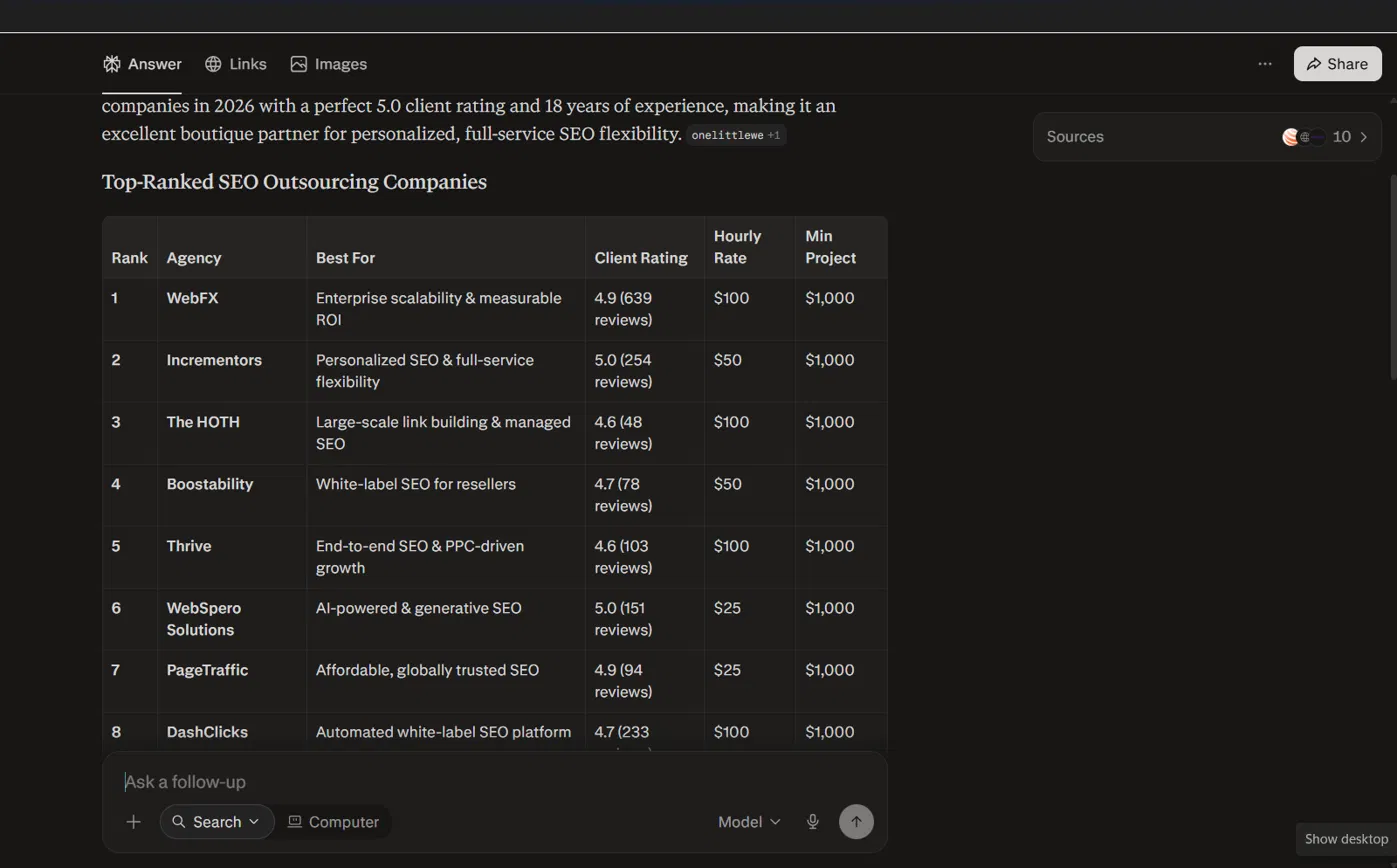Click AI-powered & generative SEO cell
Screen dimensions: 1397x868
click(x=446, y=619)
